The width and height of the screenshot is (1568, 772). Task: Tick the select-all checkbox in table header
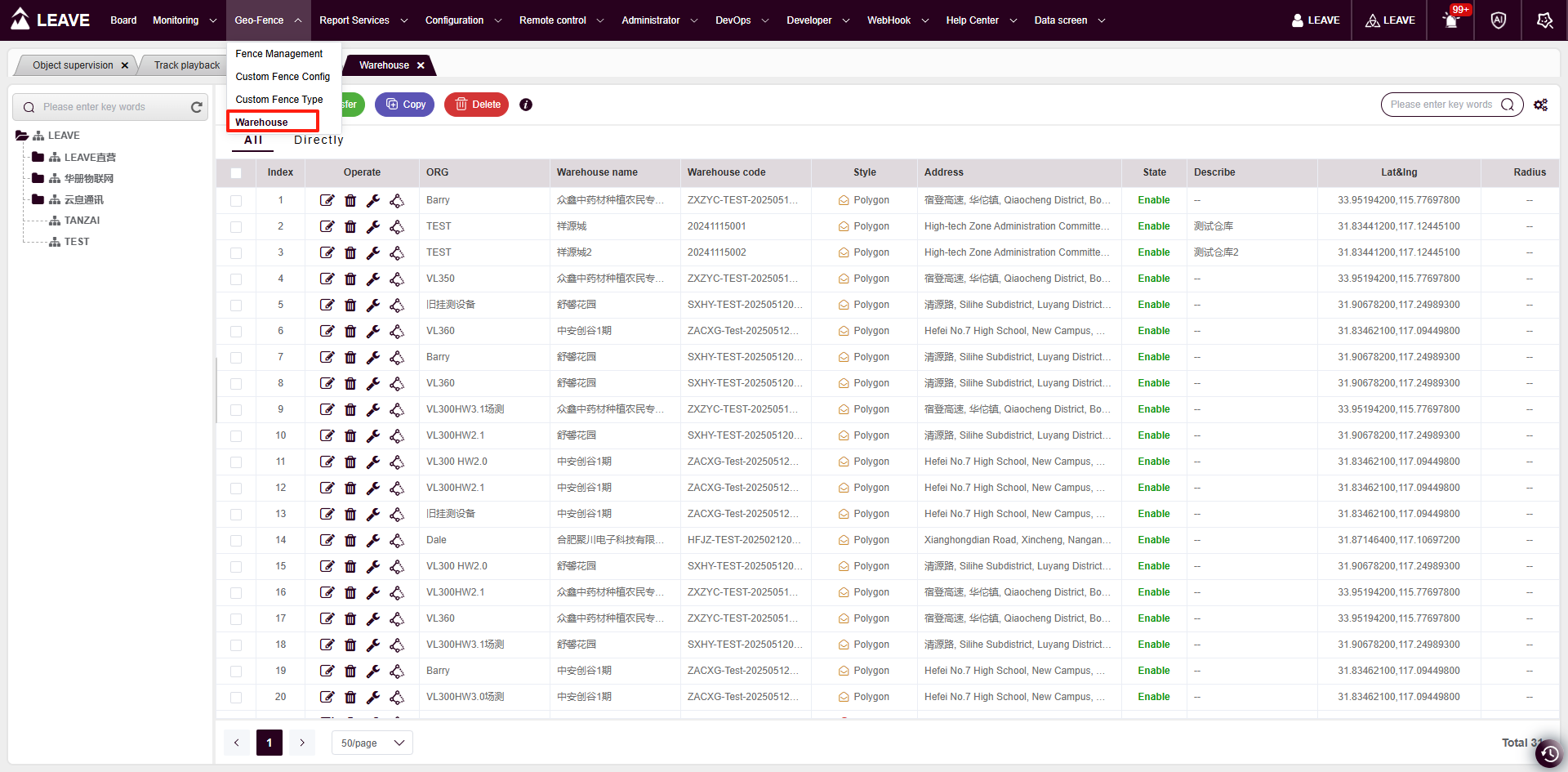point(236,172)
